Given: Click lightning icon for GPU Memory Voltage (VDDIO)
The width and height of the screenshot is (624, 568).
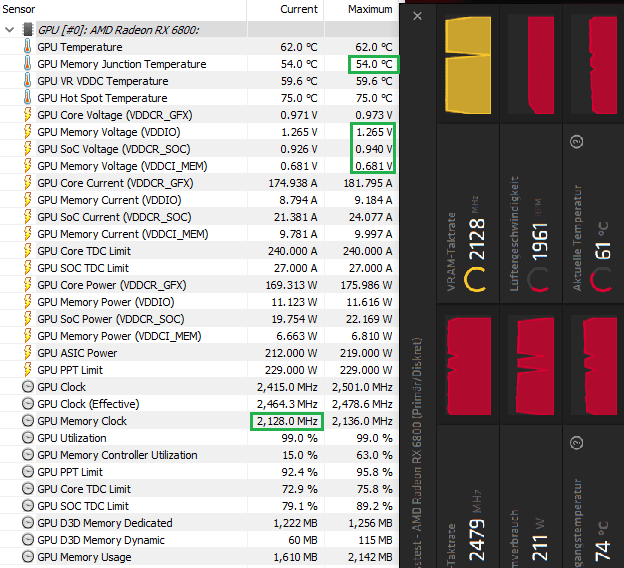Looking at the screenshot, I should [x=27, y=132].
